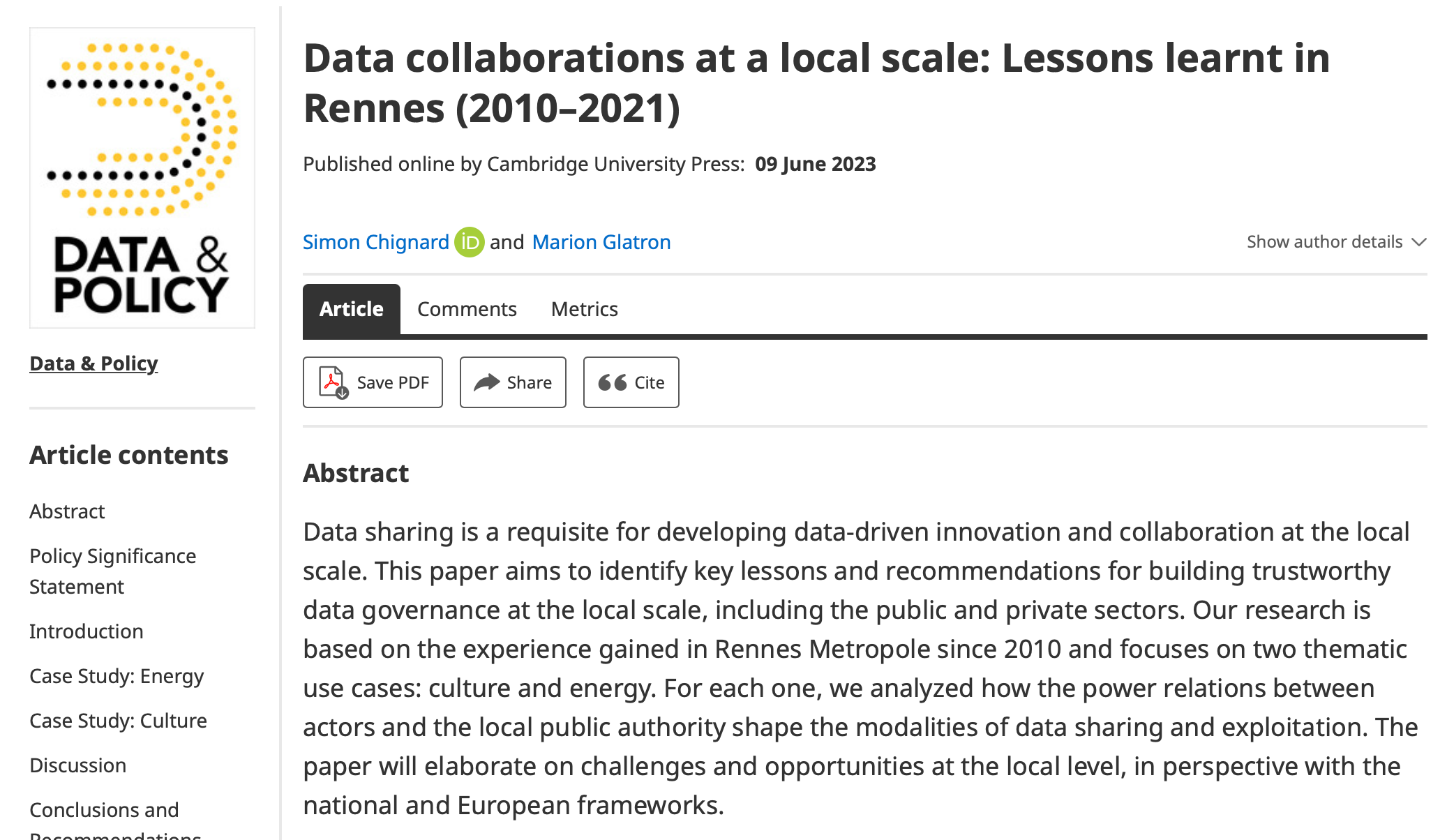Screen dimensions: 1447x840
Task: Expand the Show author details chevron
Action: click(x=1418, y=242)
